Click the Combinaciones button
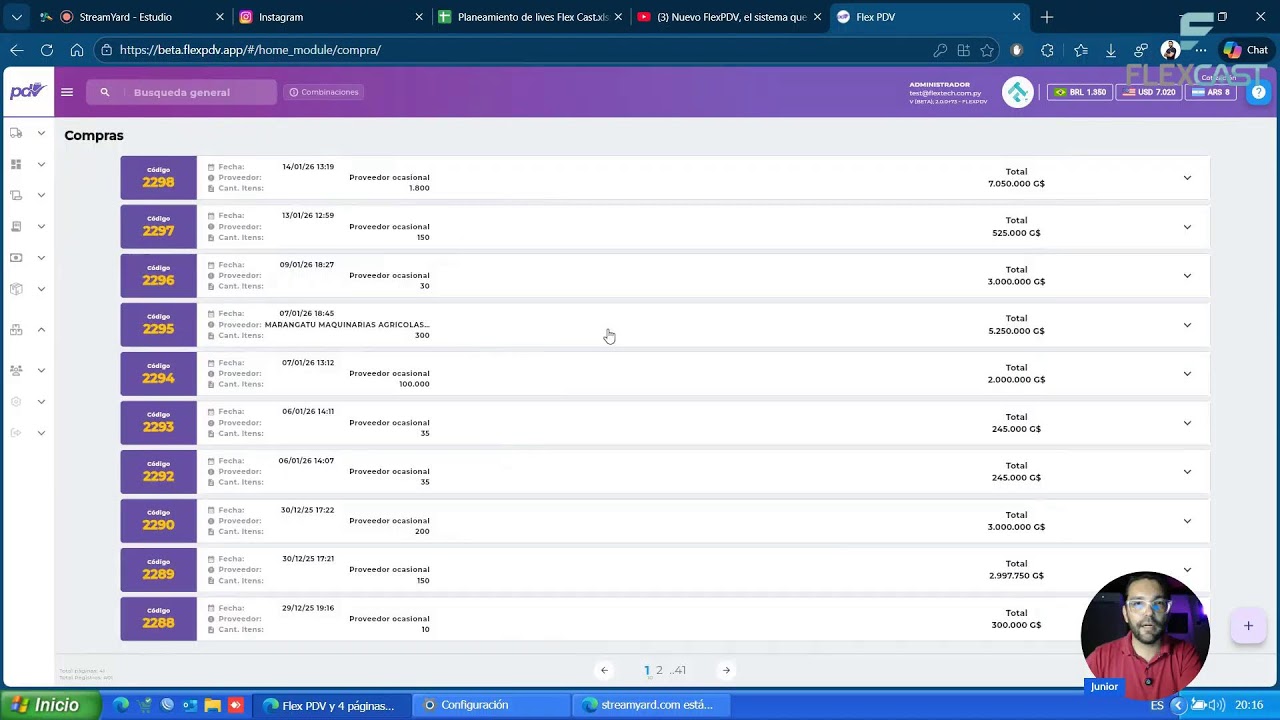The height and width of the screenshot is (720, 1280). click(324, 92)
